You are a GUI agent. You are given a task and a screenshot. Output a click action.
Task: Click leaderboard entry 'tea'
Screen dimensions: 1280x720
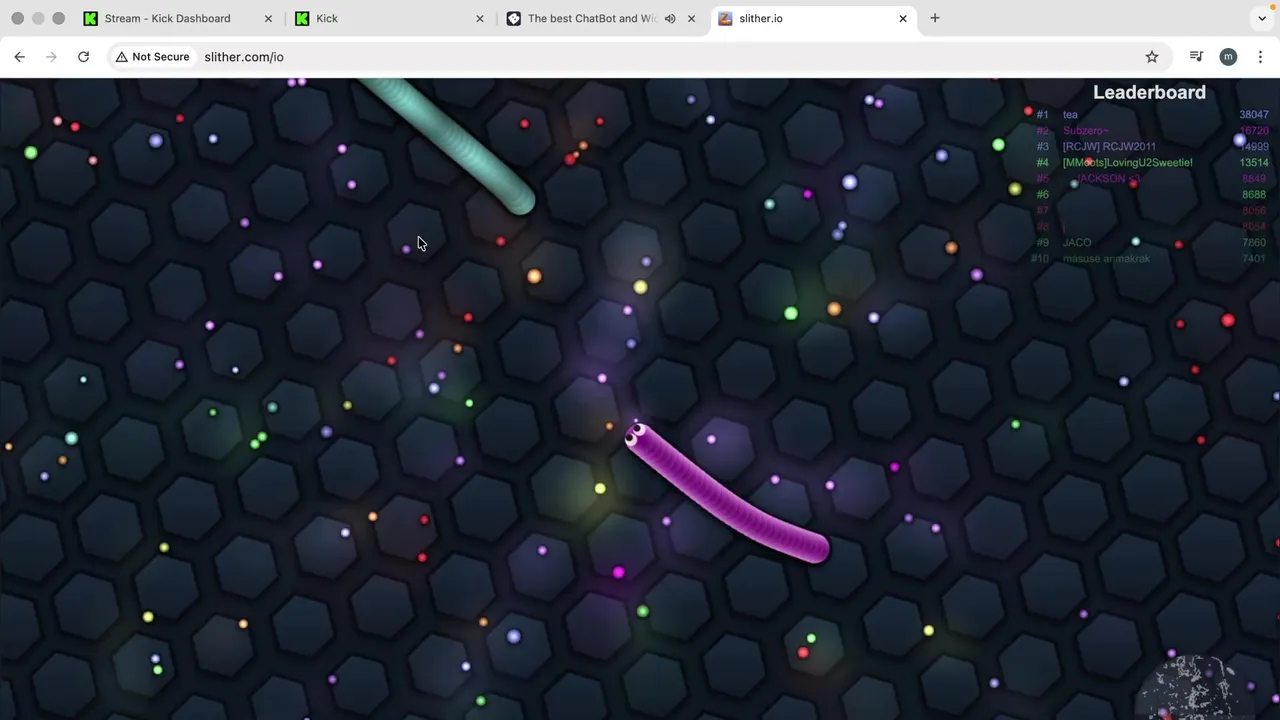[x=1070, y=115]
